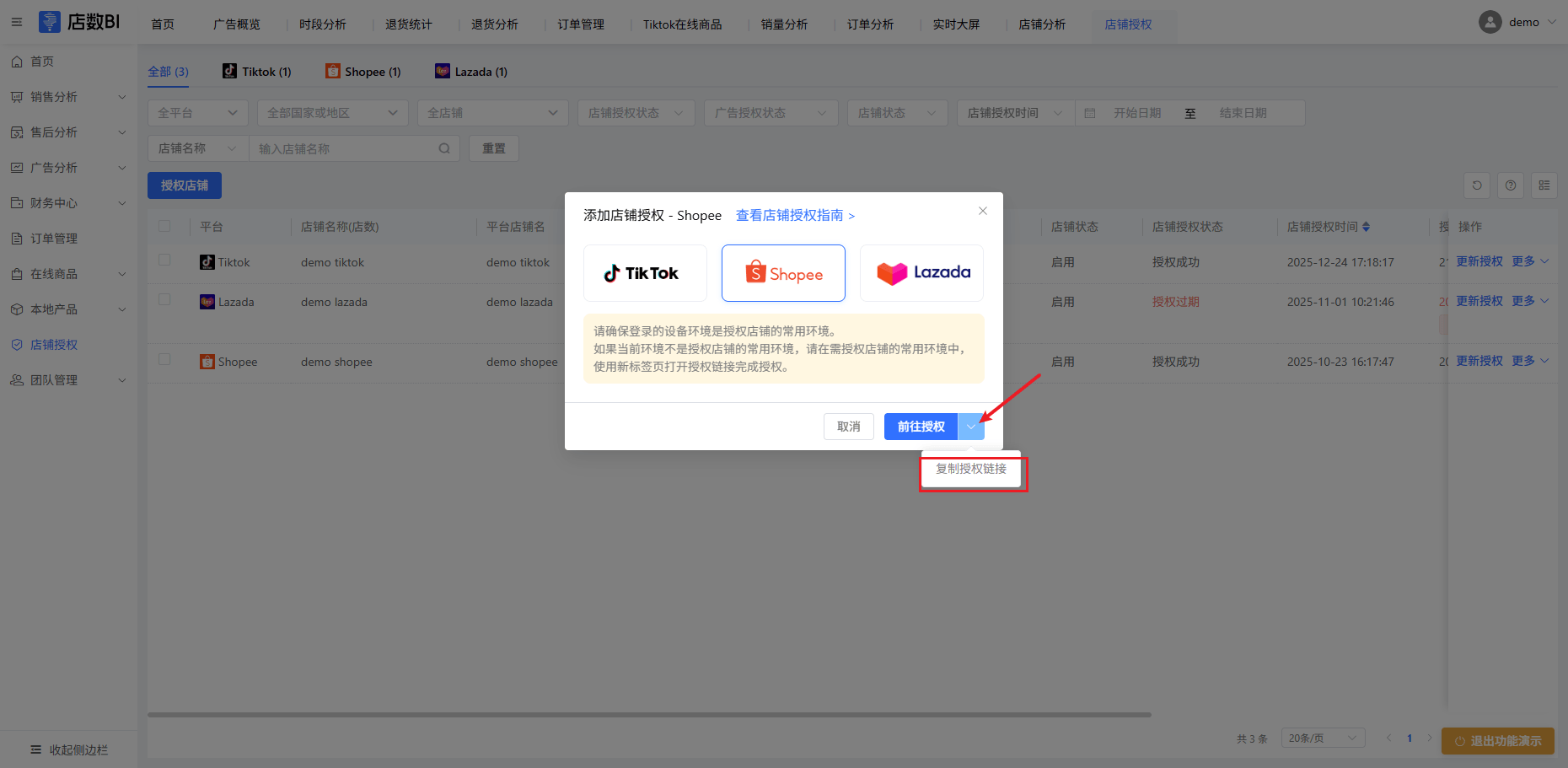Click the Lazada platform icon in table row
Screen dimensions: 1568x768
(x=207, y=302)
